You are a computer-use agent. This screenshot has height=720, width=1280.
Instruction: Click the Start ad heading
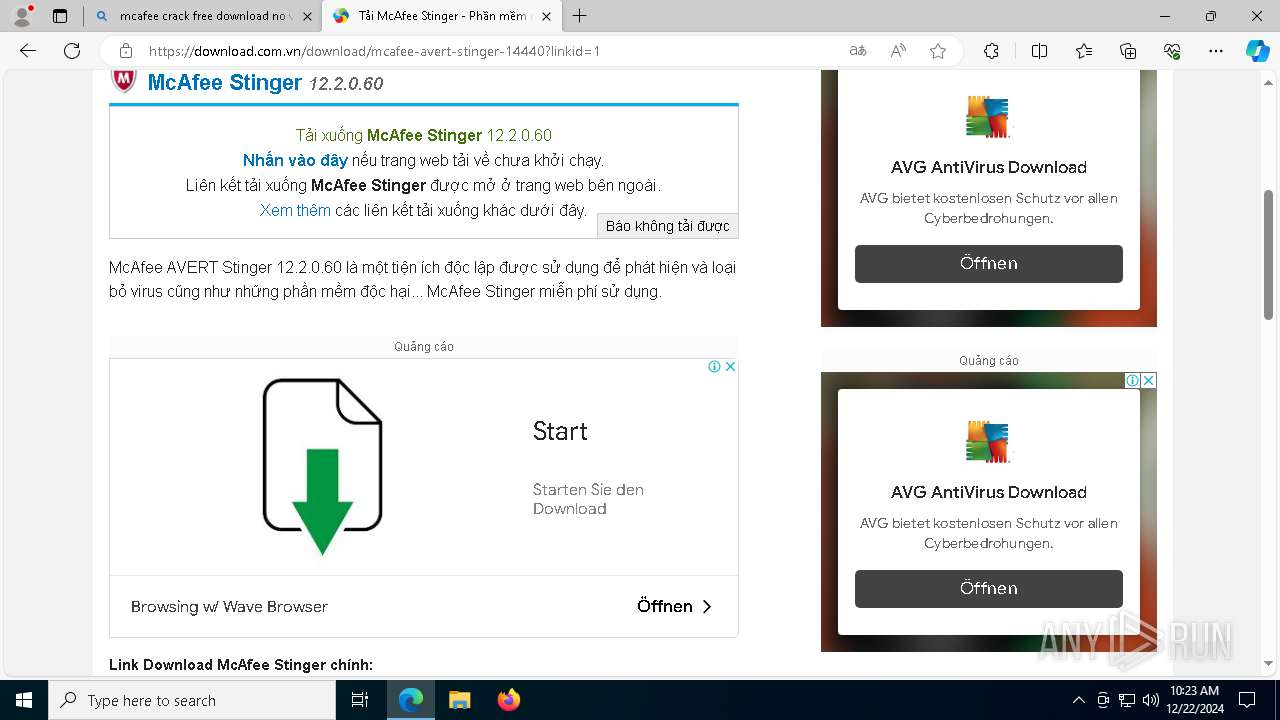(x=560, y=431)
